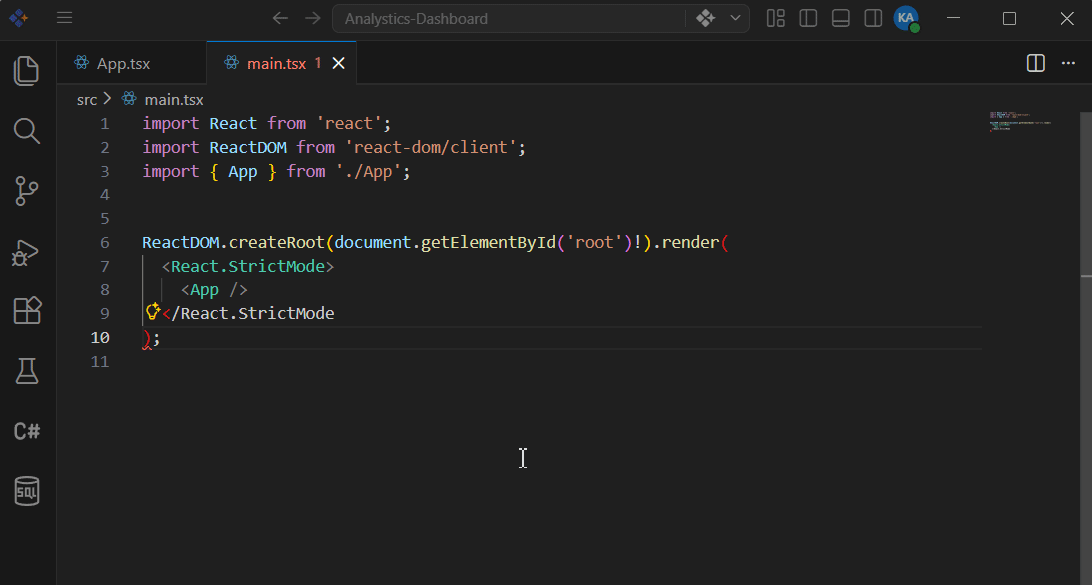Open the Run and Debug view
The image size is (1092, 585).
tap(26, 252)
